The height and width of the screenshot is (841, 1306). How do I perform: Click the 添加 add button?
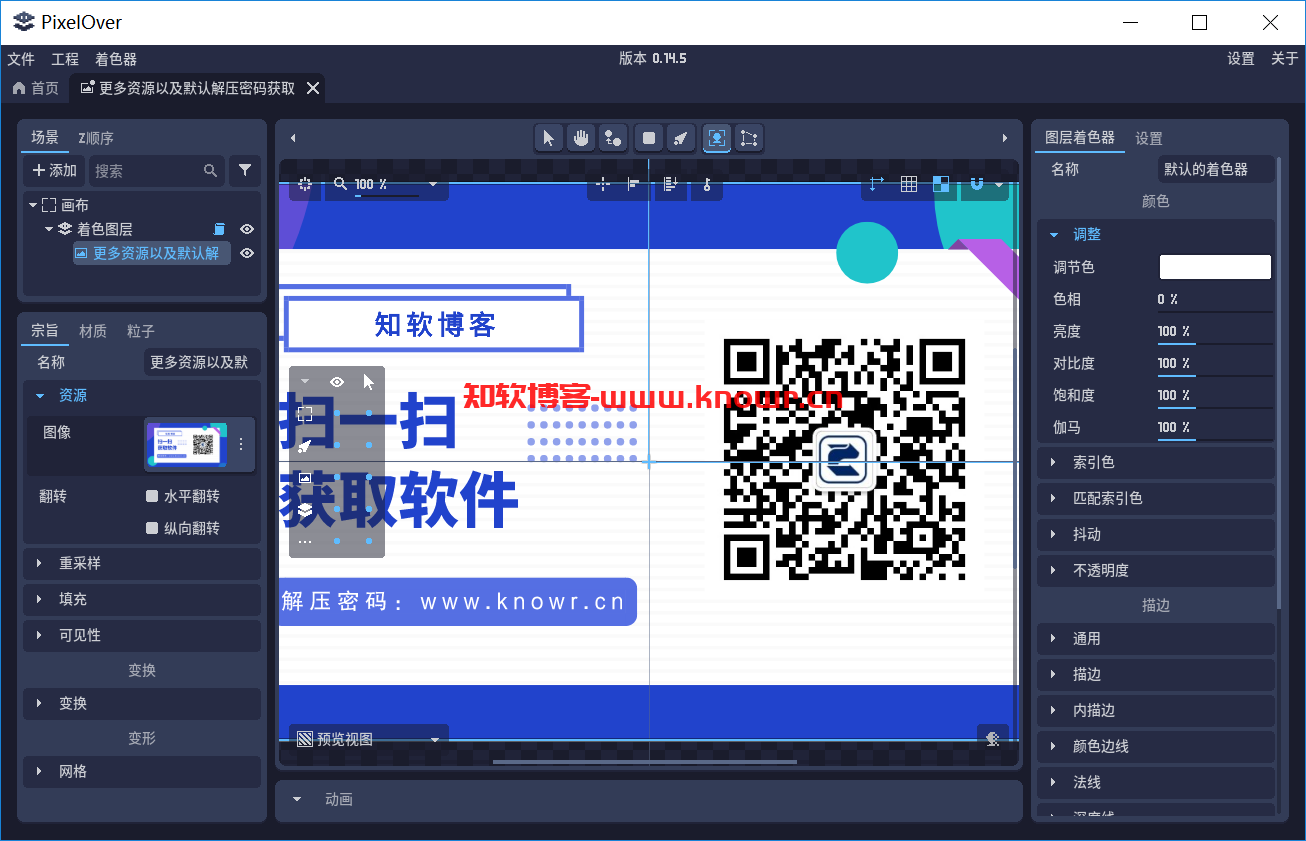54,171
